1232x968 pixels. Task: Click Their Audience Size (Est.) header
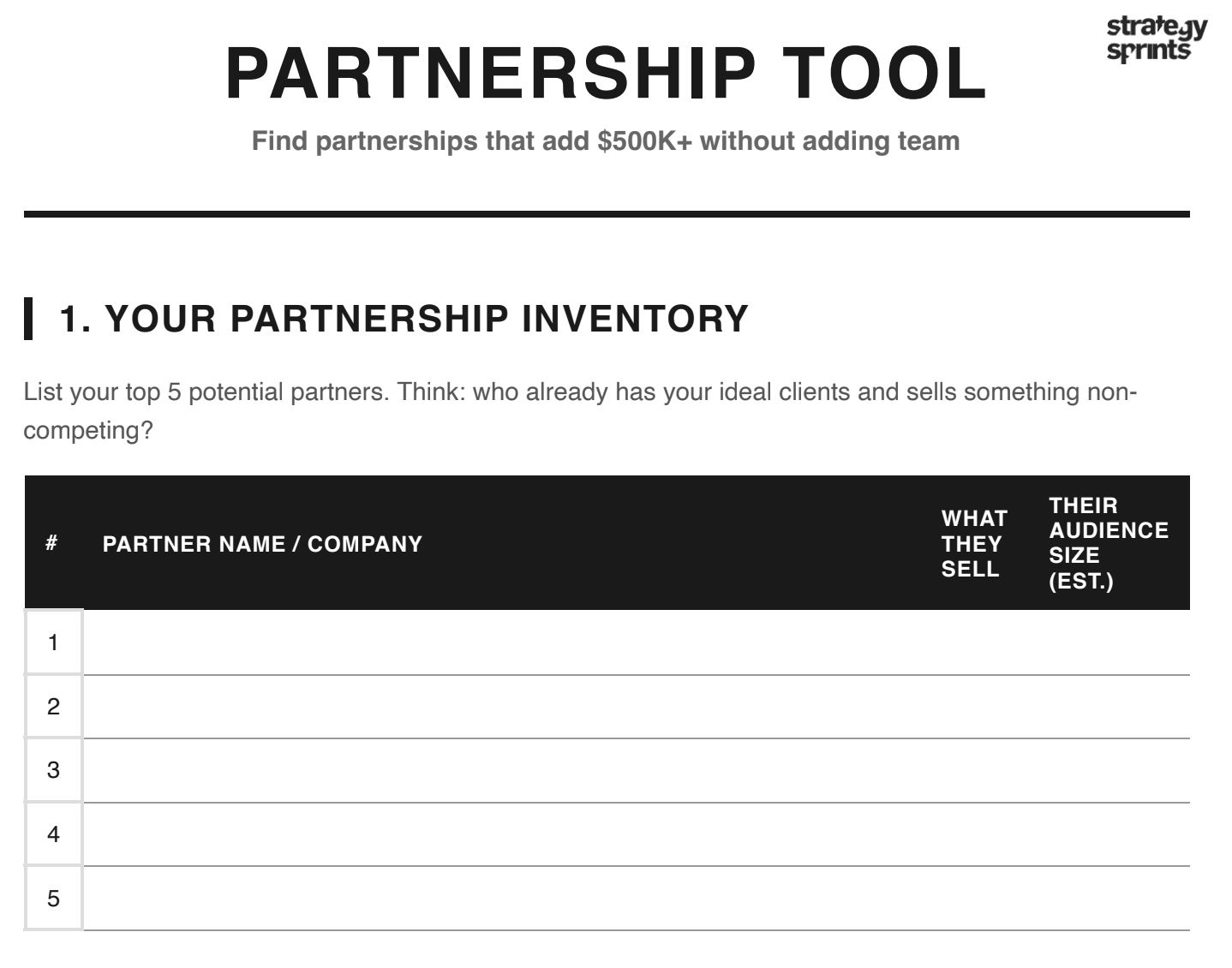tap(1109, 543)
